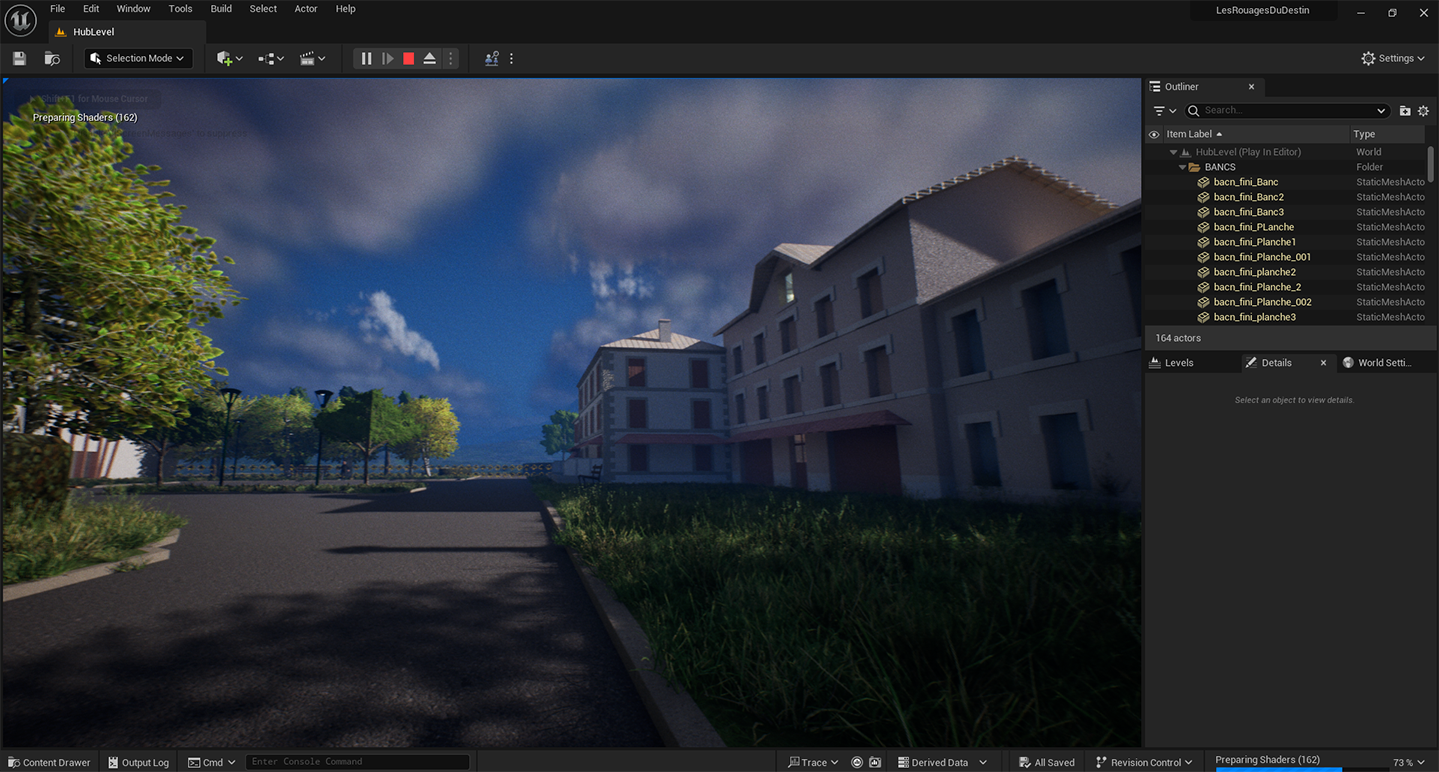Open Content Drawer from the bottom bar
This screenshot has width=1439, height=772.
point(48,762)
